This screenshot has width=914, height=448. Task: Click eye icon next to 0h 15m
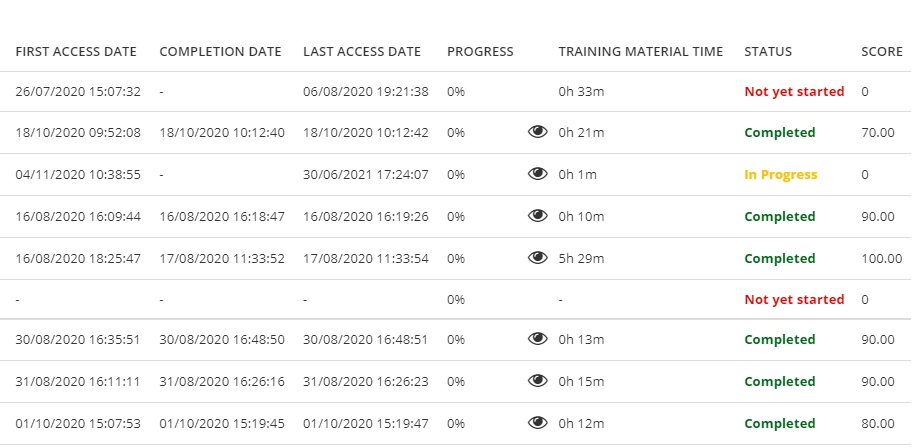click(538, 381)
